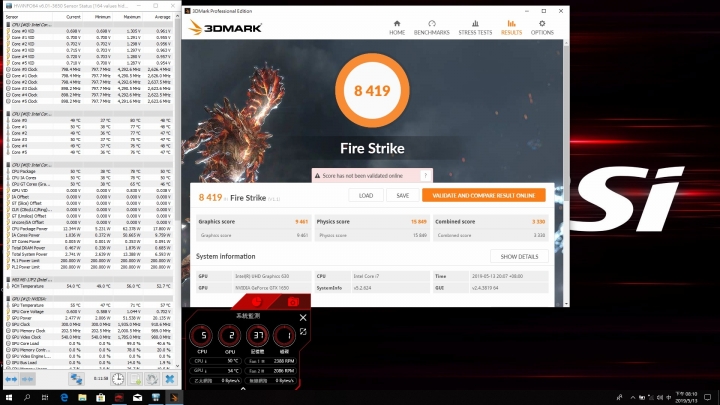Click the volume icon in system tray
720x405 pixels.
pos(660,398)
